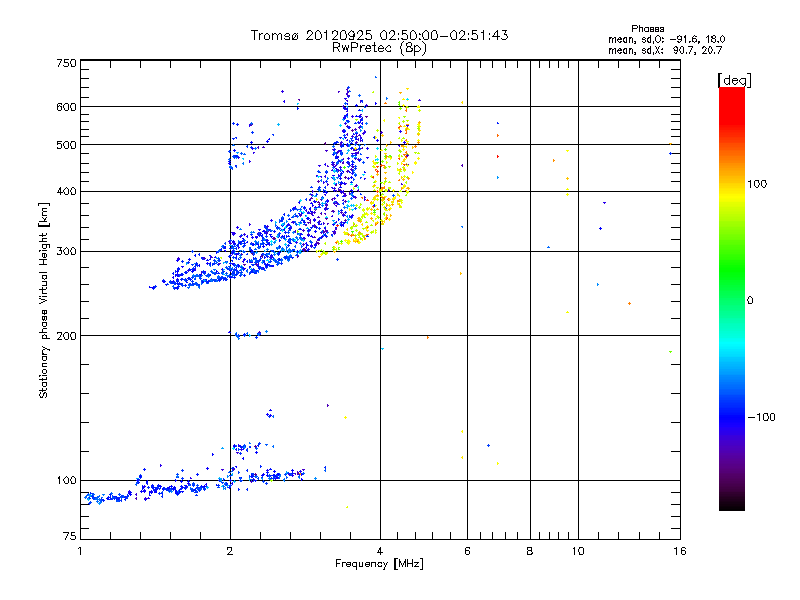Click the y-axis tick label '300'
This screenshot has width=800, height=600.
coord(66,252)
